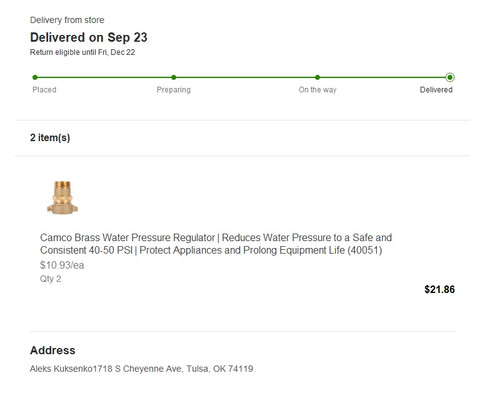Click the Delivered status label
Screen dimensions: 500x416
[436, 90]
